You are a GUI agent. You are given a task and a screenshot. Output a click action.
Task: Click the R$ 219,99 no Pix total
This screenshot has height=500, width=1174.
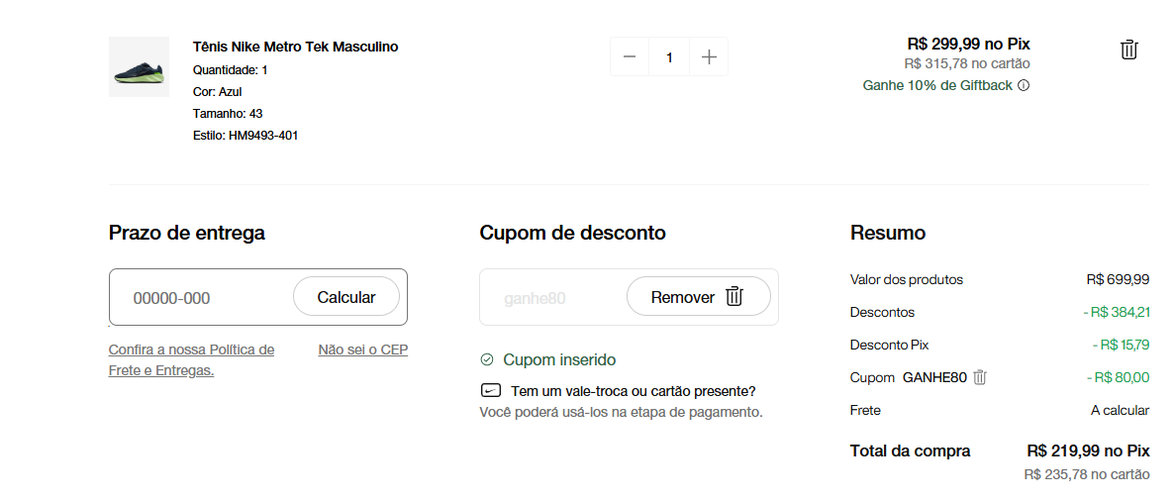(1088, 451)
